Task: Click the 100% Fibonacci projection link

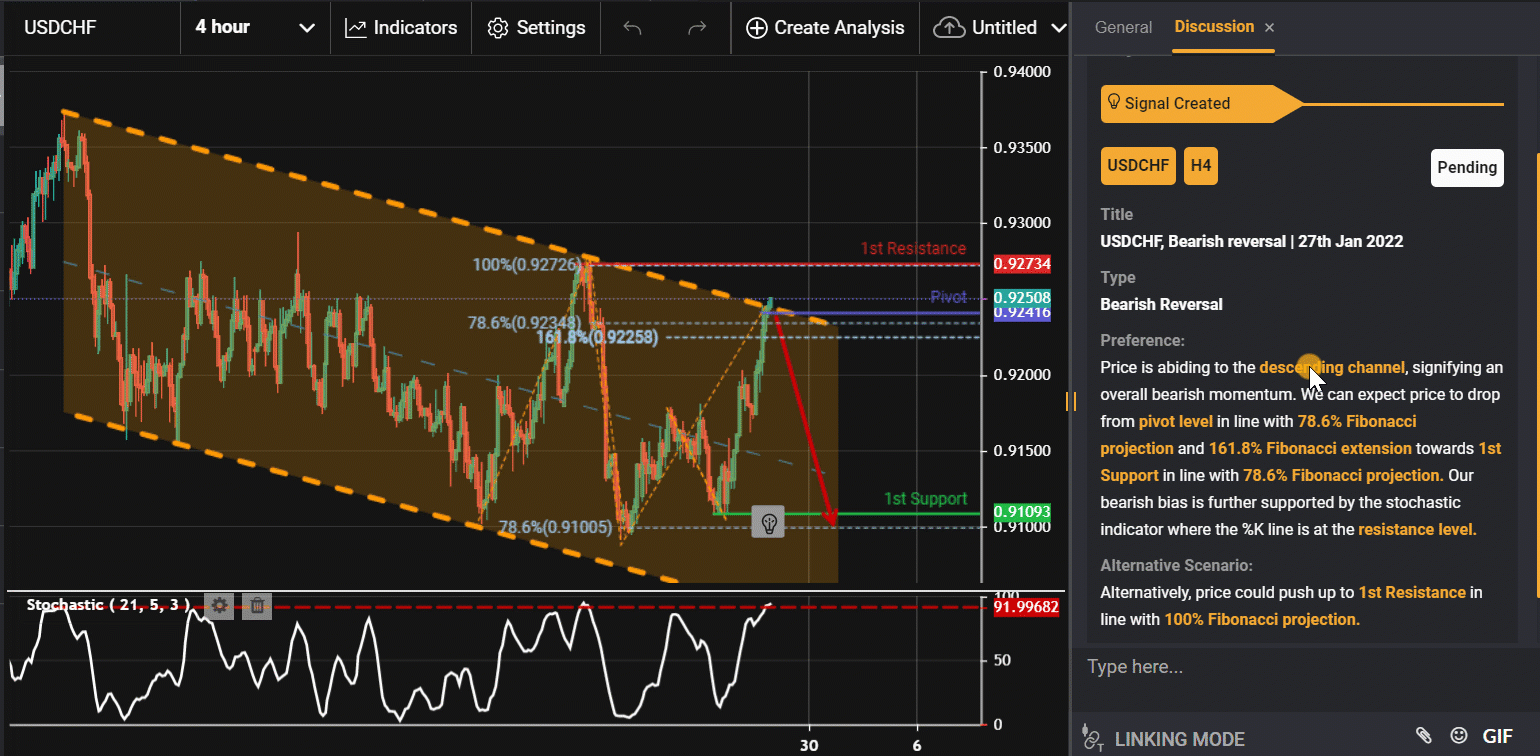Action: click(x=1262, y=619)
